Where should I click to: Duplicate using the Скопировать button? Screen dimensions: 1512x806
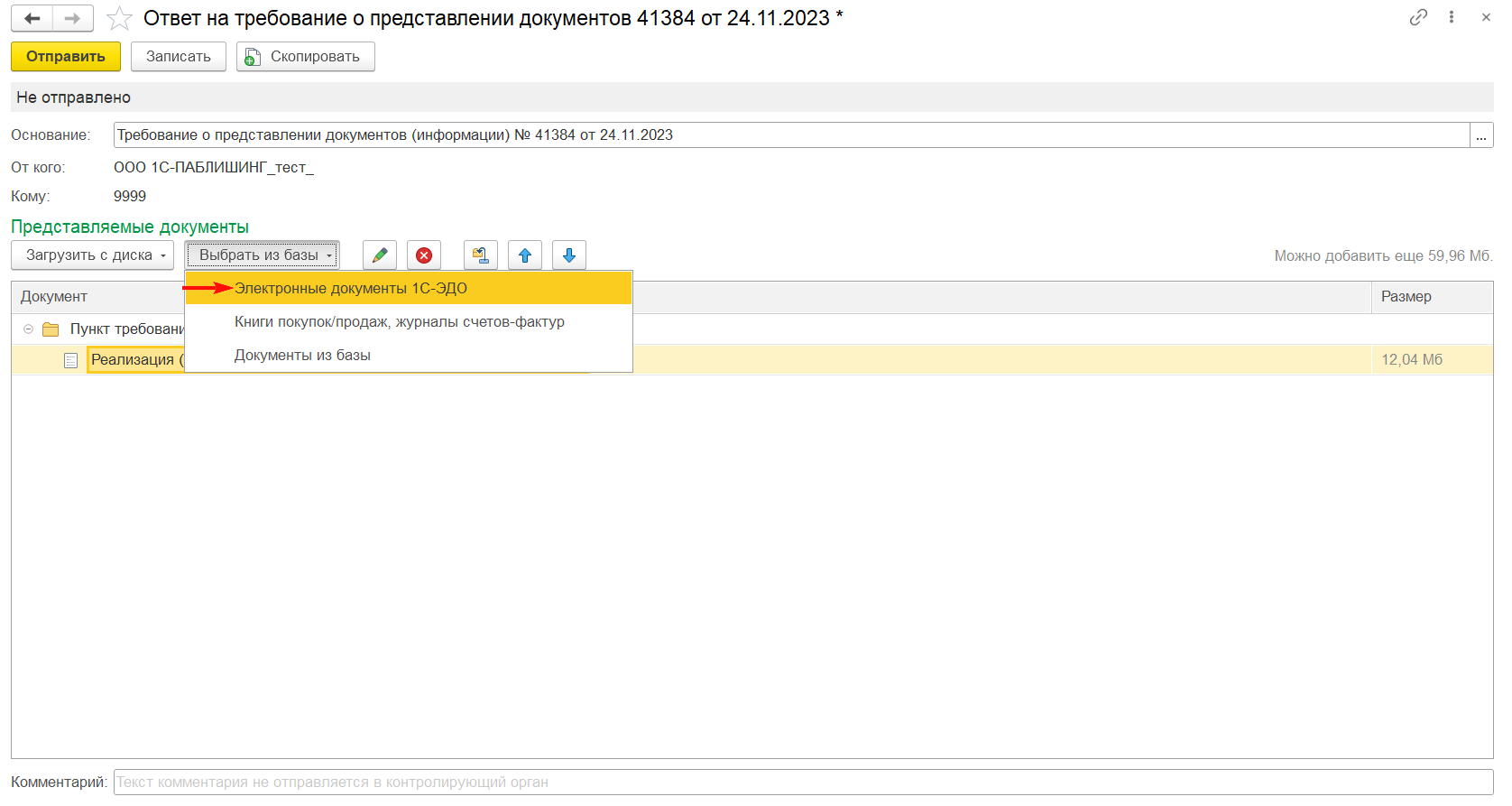coord(306,56)
